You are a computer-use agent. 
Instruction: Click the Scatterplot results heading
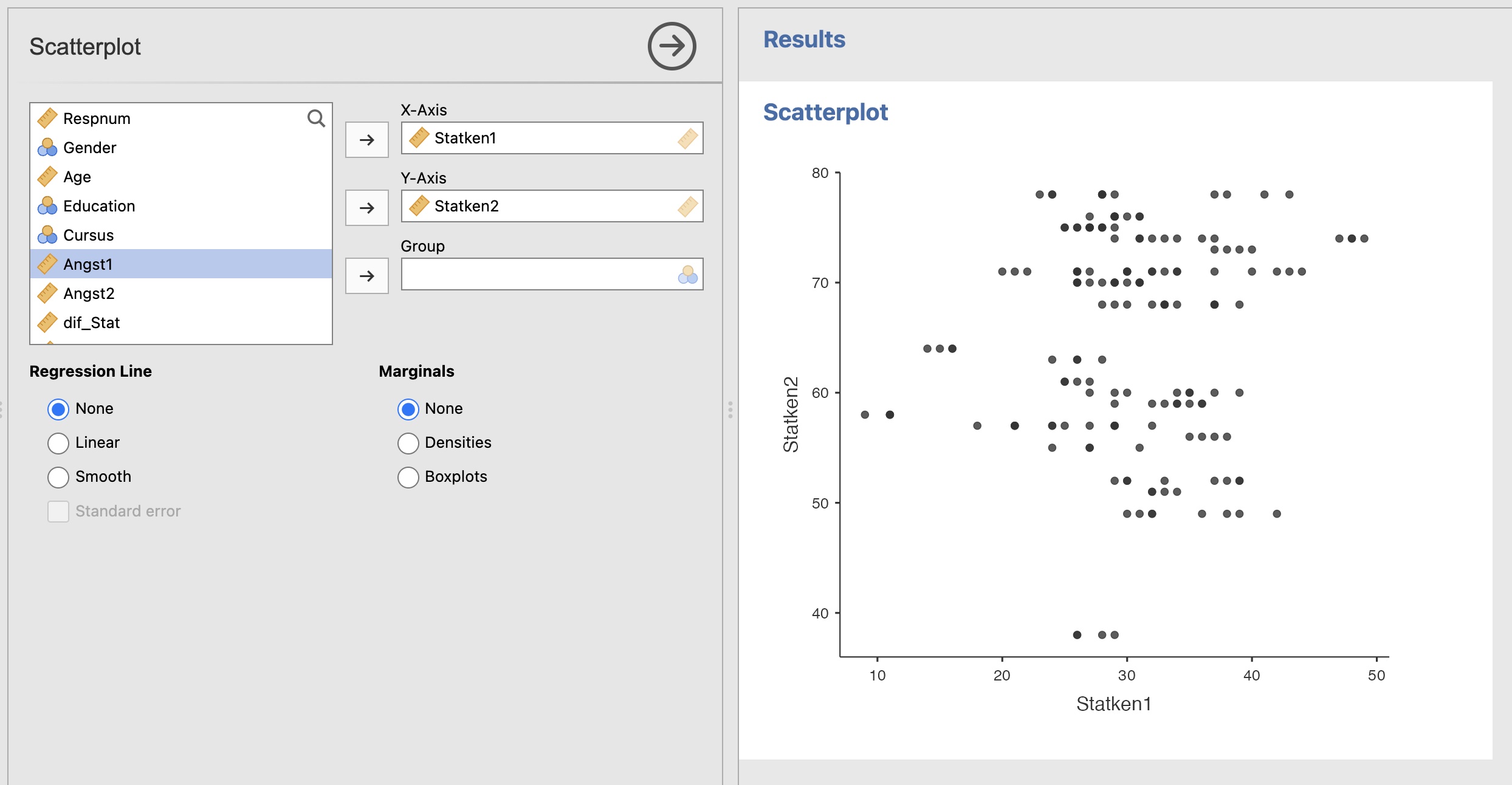click(x=825, y=112)
